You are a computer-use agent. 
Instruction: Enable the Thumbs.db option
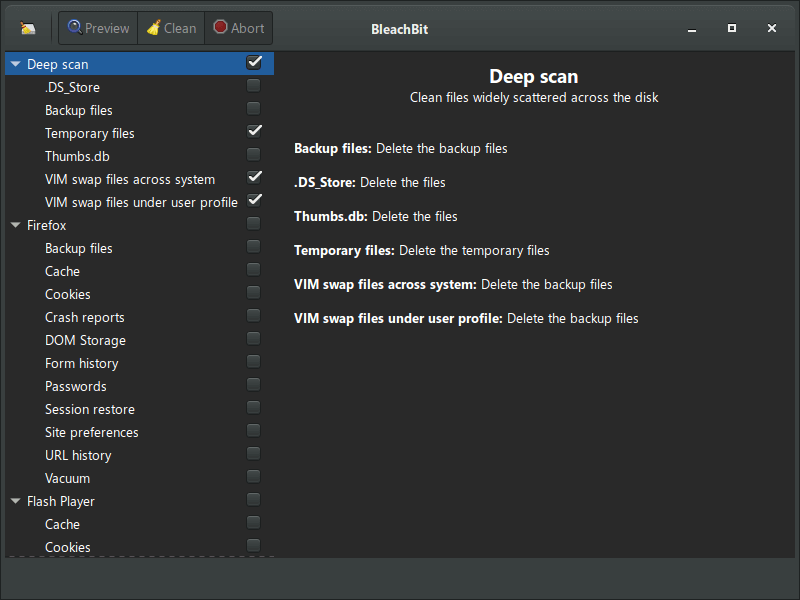253,154
